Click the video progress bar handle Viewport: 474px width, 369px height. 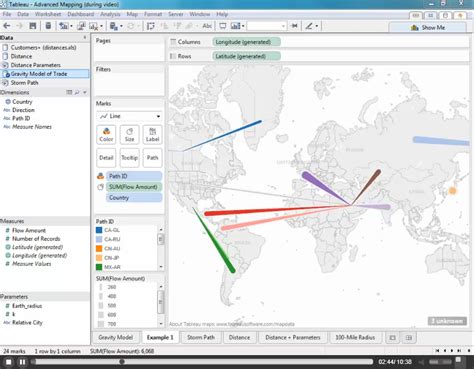pyautogui.click(x=122, y=362)
